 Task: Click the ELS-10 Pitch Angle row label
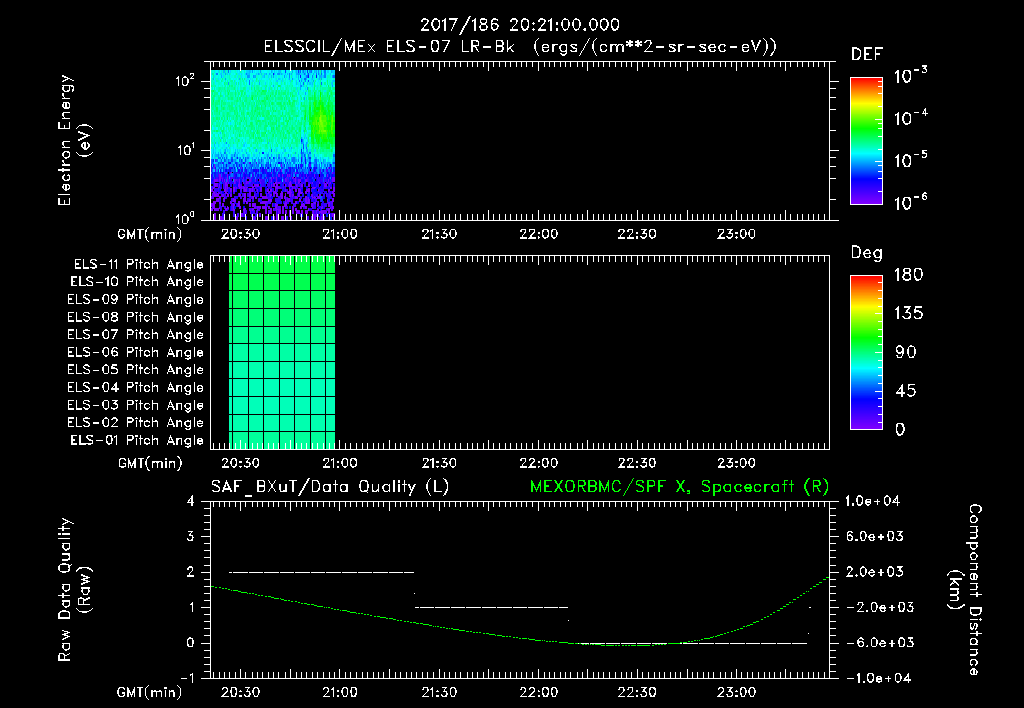coord(137,282)
